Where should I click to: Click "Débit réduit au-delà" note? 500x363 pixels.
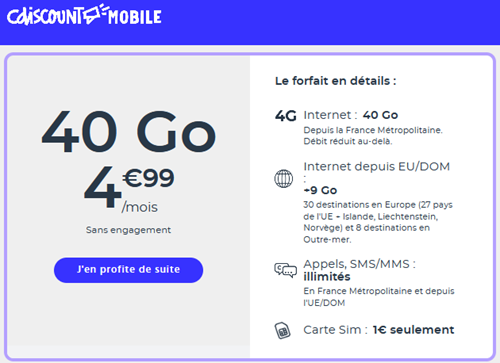tap(348, 141)
